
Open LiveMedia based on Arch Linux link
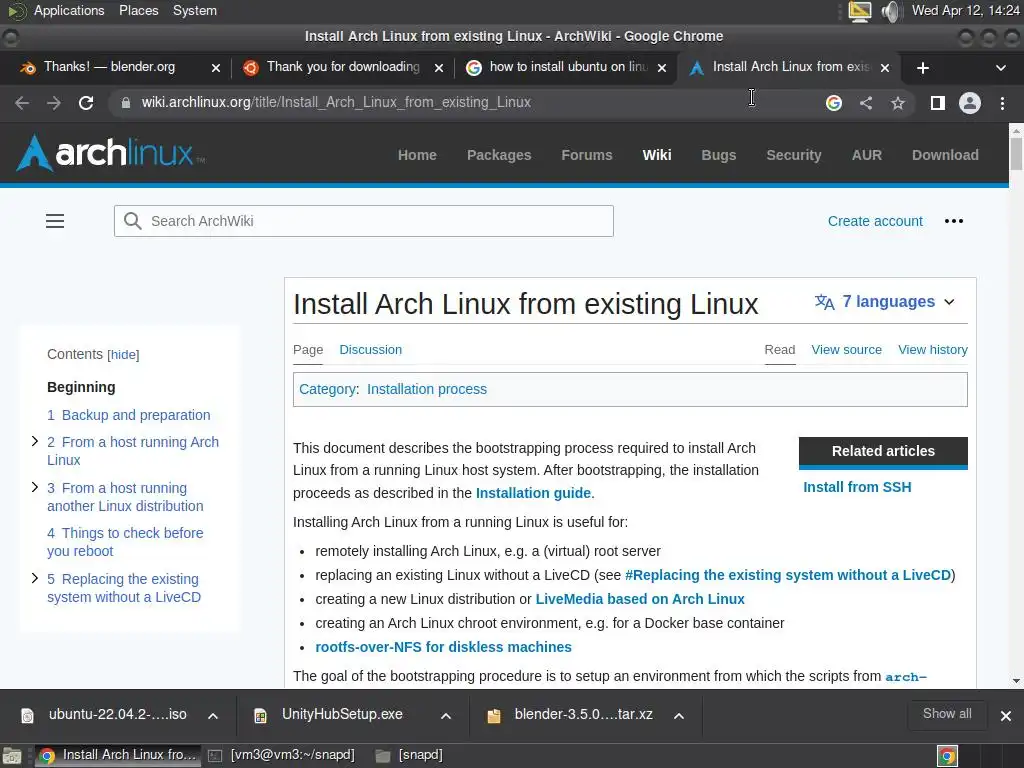639,600
